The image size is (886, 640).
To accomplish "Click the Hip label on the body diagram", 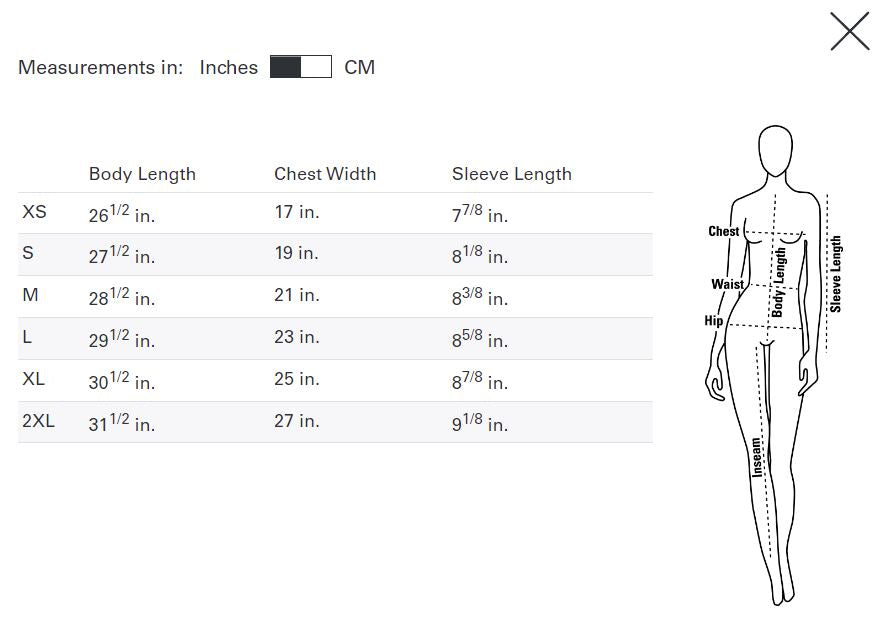I will pyautogui.click(x=713, y=321).
